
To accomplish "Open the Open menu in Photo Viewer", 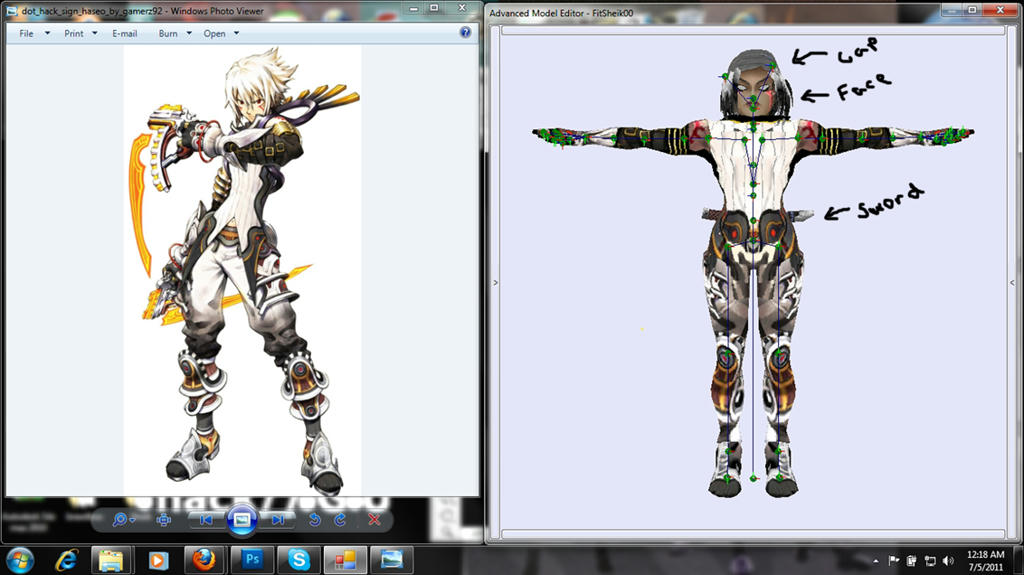I will (221, 33).
